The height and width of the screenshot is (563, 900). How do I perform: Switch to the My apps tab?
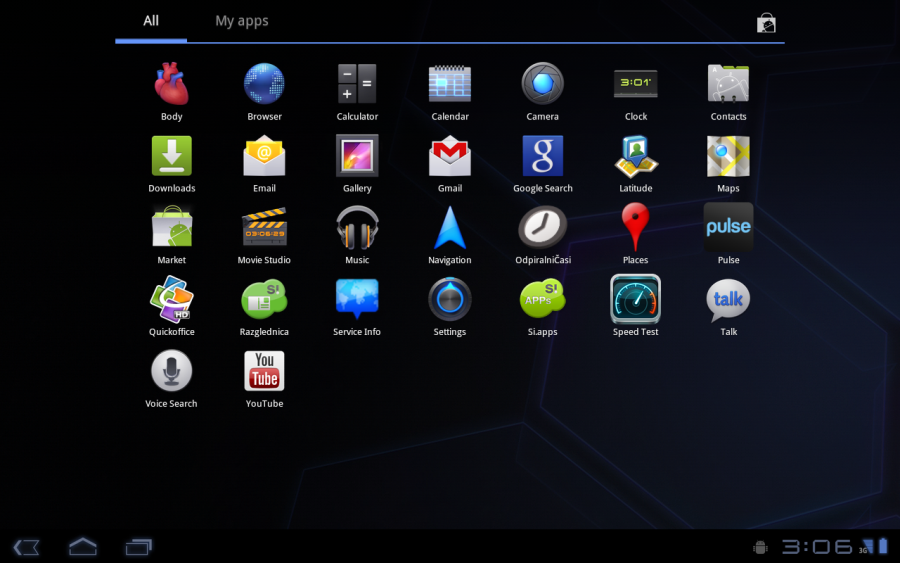[x=242, y=21]
